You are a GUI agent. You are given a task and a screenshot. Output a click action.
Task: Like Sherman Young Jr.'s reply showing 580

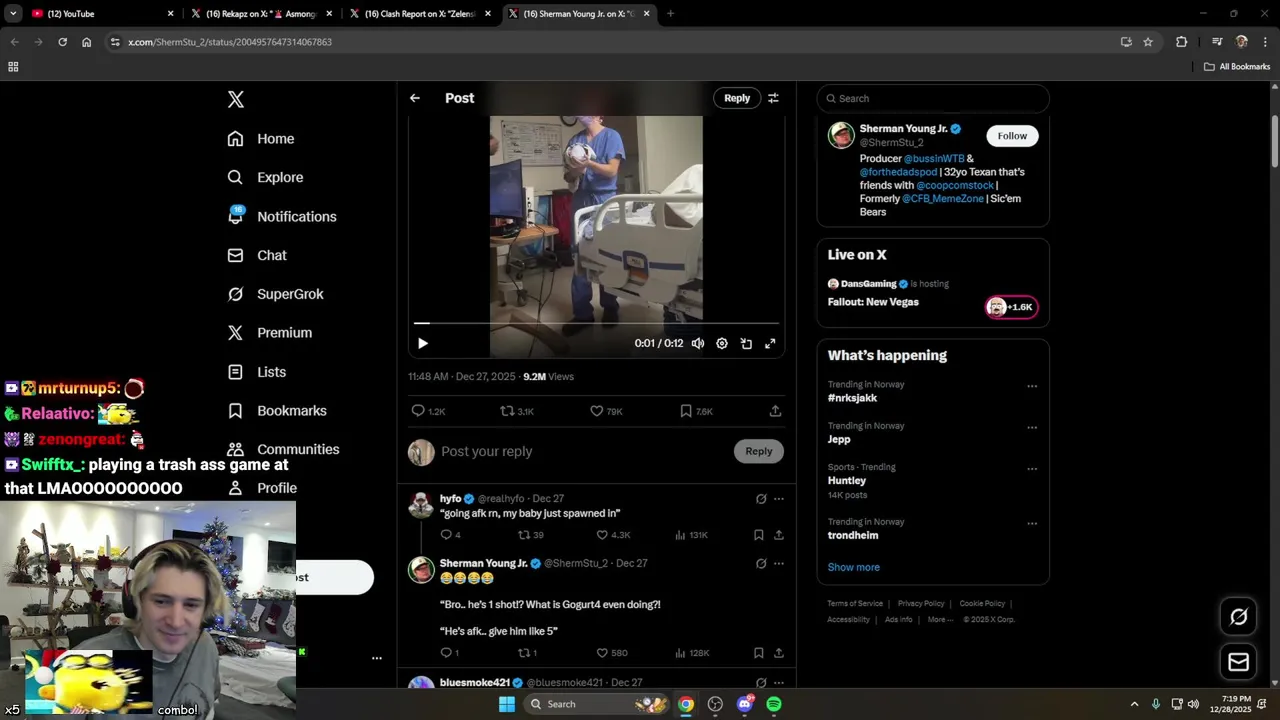612,653
